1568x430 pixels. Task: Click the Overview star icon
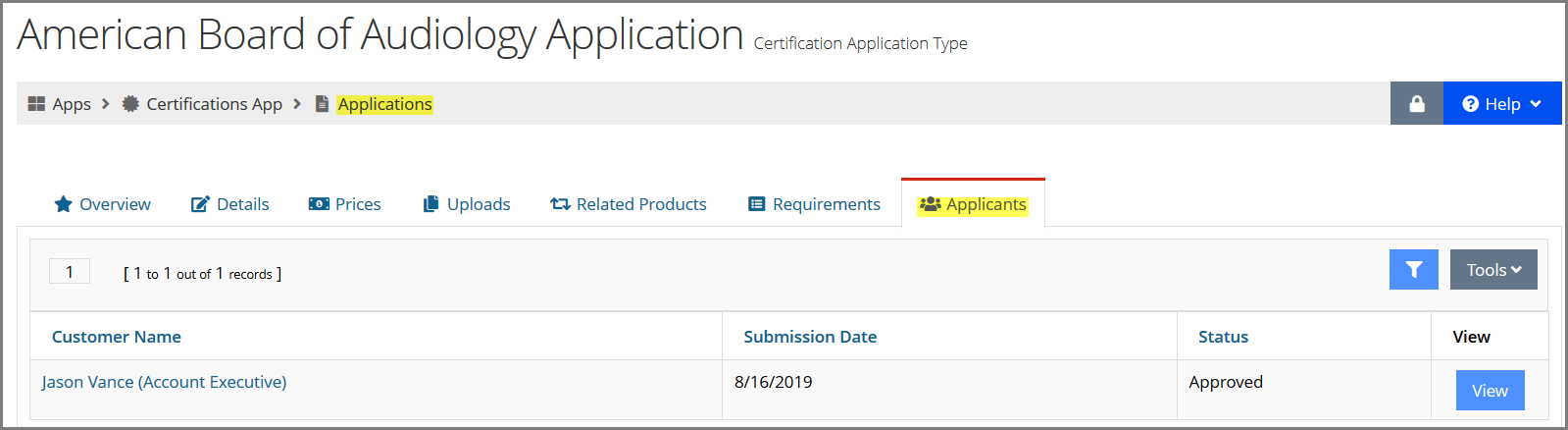64,204
